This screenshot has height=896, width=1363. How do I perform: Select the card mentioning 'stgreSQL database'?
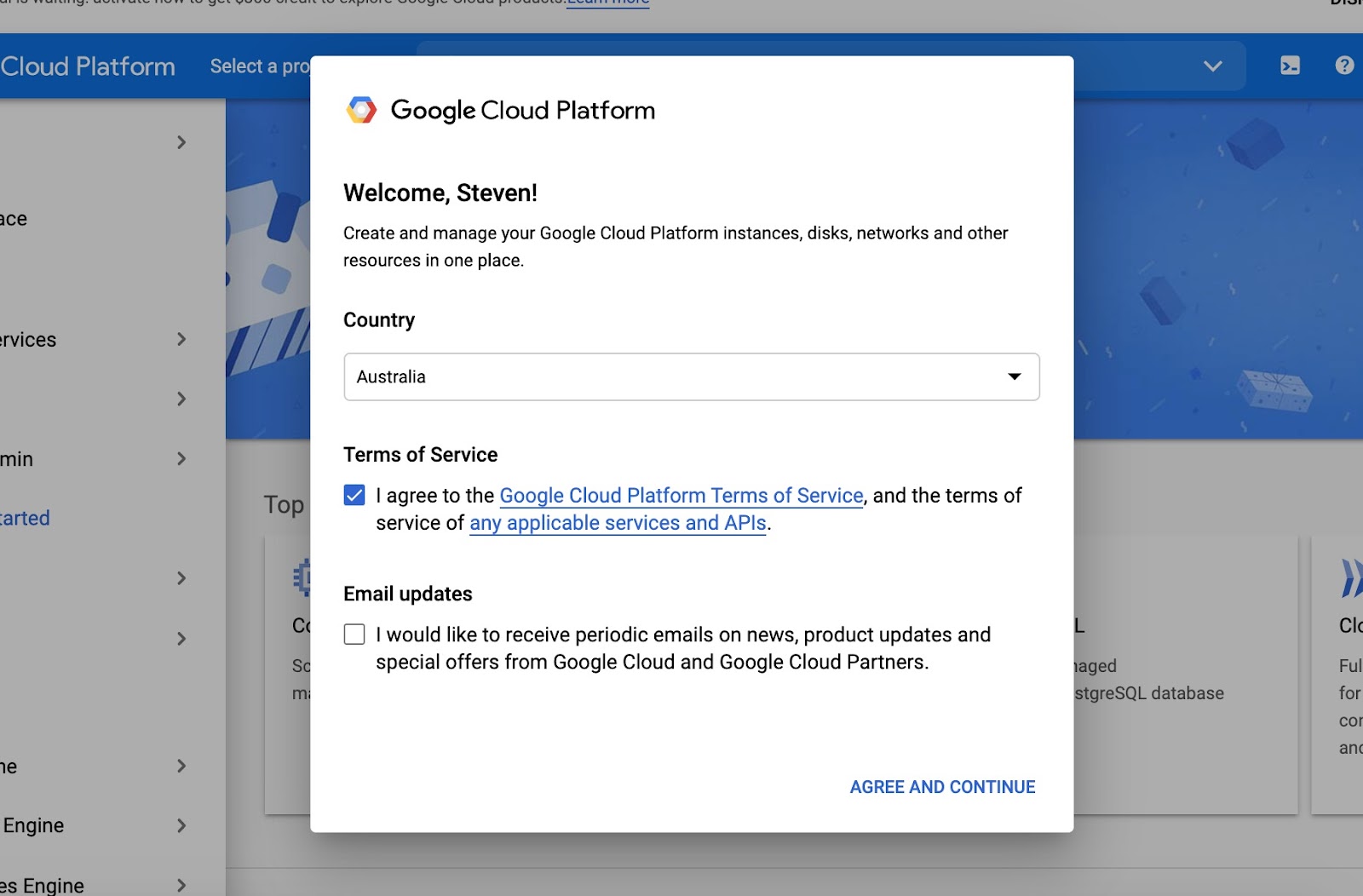click(1184, 675)
